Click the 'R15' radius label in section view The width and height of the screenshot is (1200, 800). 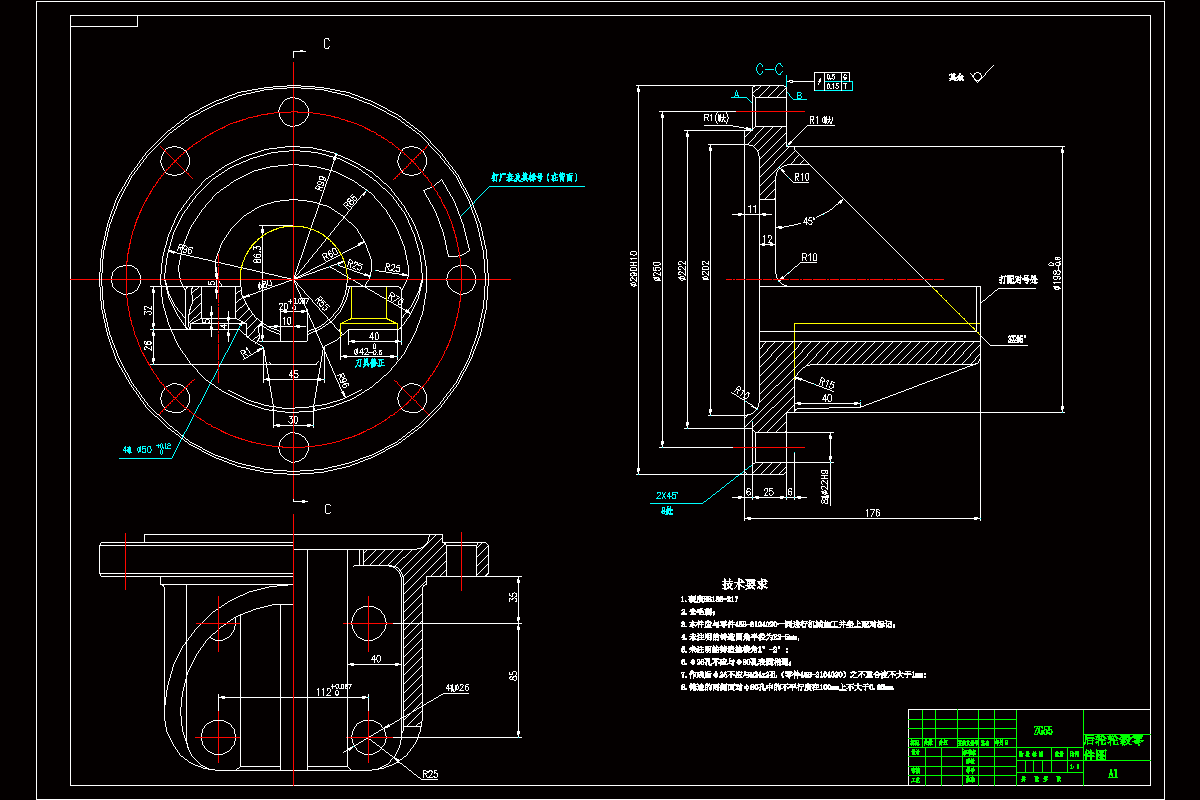(x=827, y=382)
